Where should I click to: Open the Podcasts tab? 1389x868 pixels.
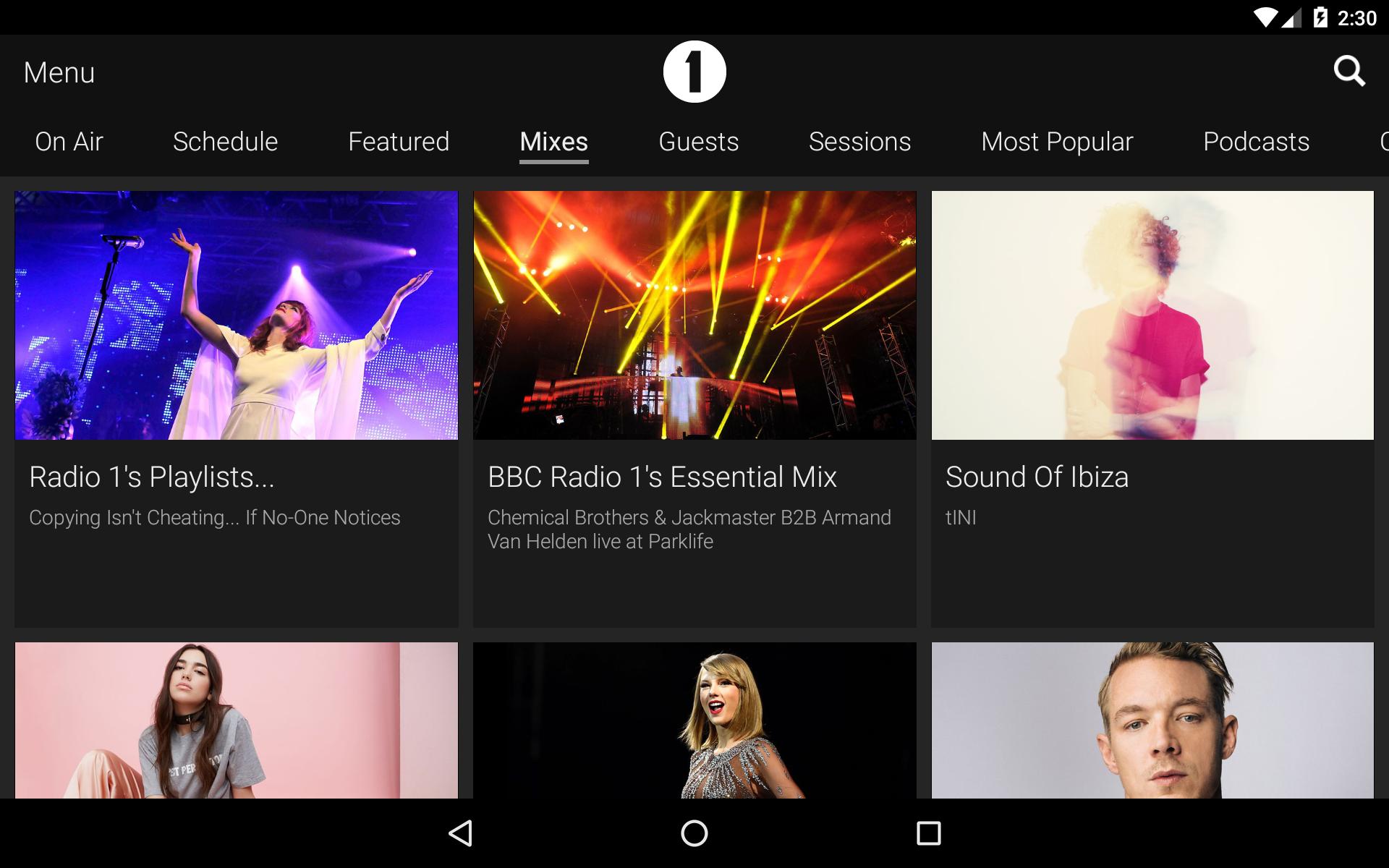[1256, 142]
